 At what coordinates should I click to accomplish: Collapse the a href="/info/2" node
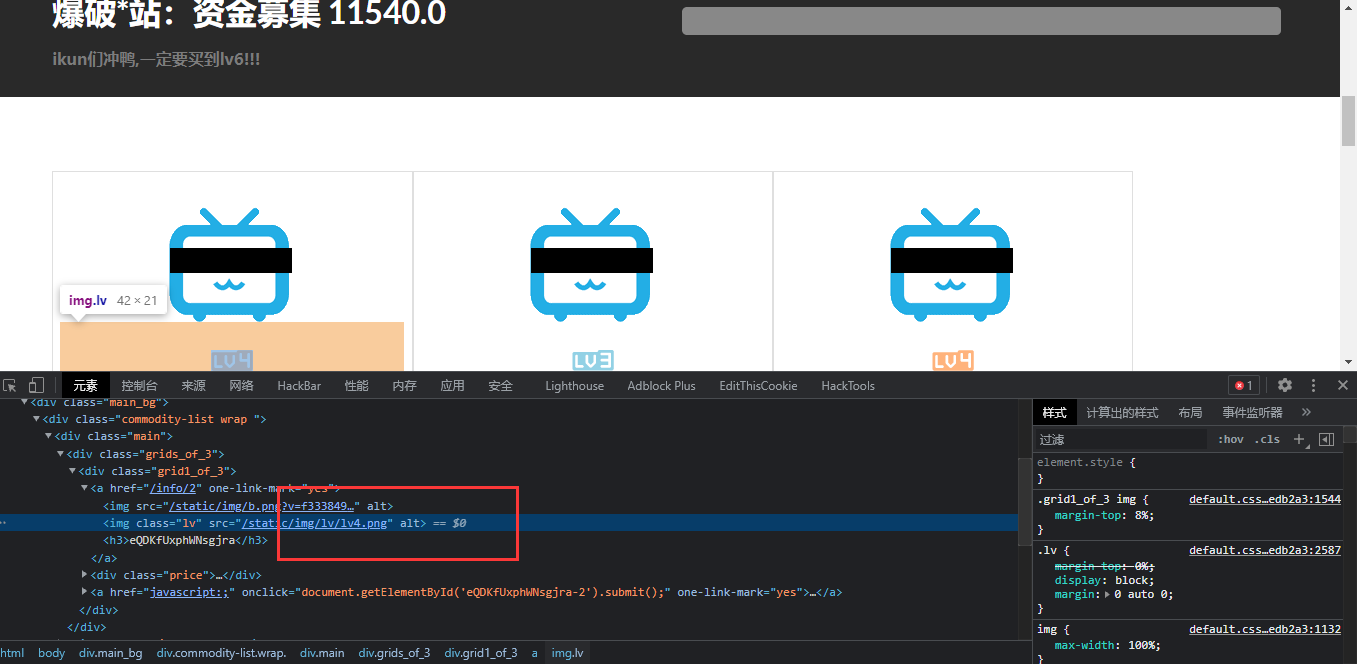point(86,488)
